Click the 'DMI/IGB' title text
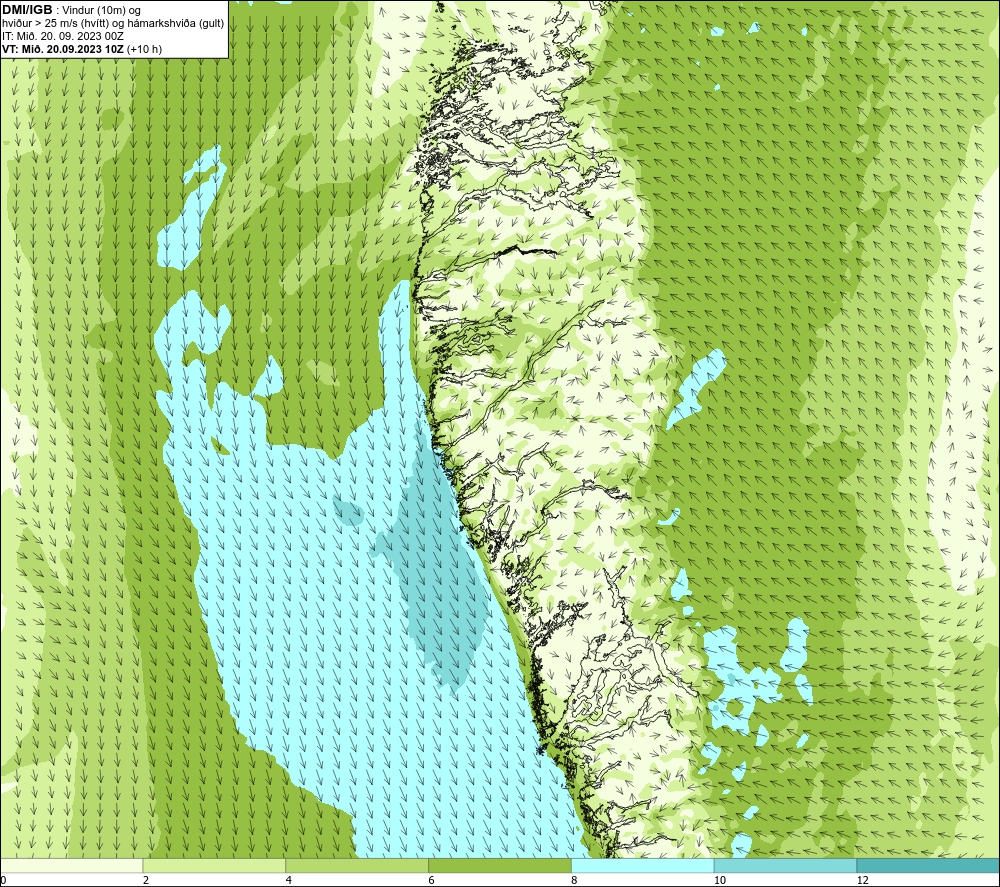The image size is (1000, 887). (x=27, y=10)
